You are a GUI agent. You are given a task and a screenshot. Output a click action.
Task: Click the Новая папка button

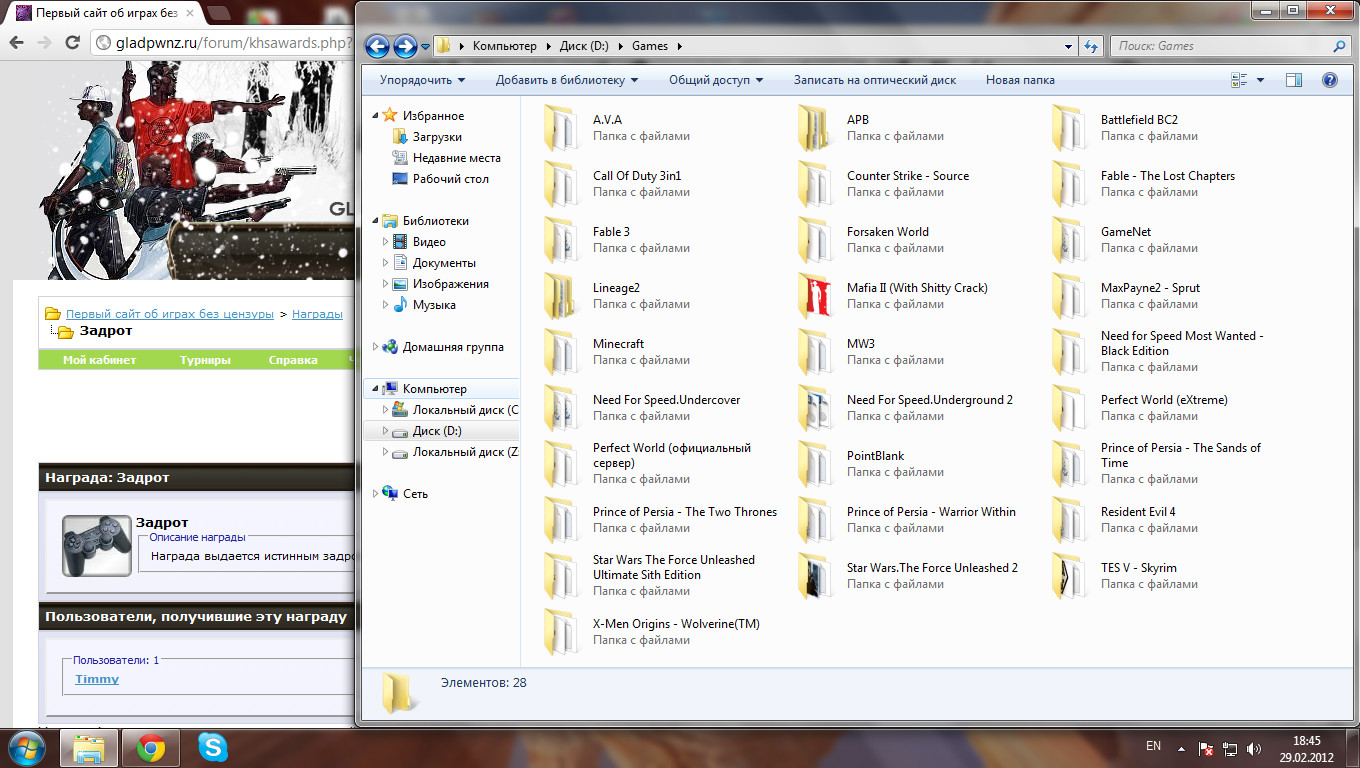(1019, 80)
